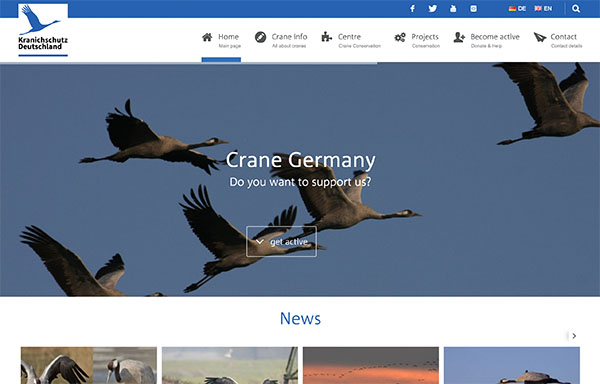The height and width of the screenshot is (384, 600).
Task: Open the Facebook page icon
Action: pyautogui.click(x=412, y=8)
